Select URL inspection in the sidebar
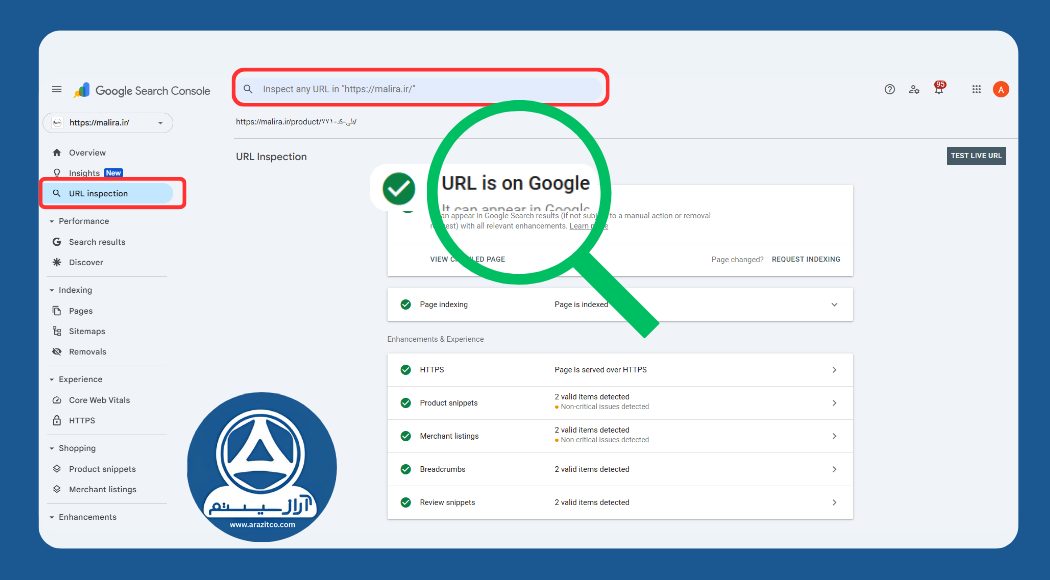This screenshot has height=580, width=1050. (98, 193)
